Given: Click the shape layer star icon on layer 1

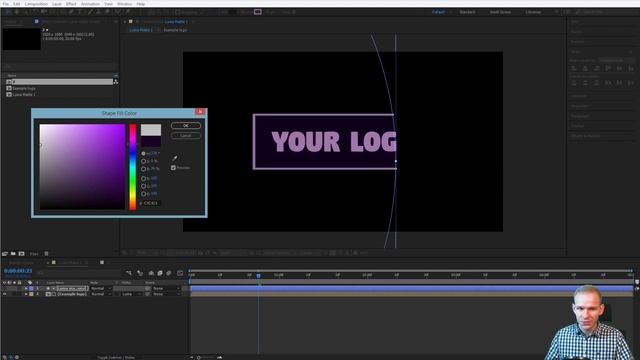Looking at the screenshot, I should [48, 288].
